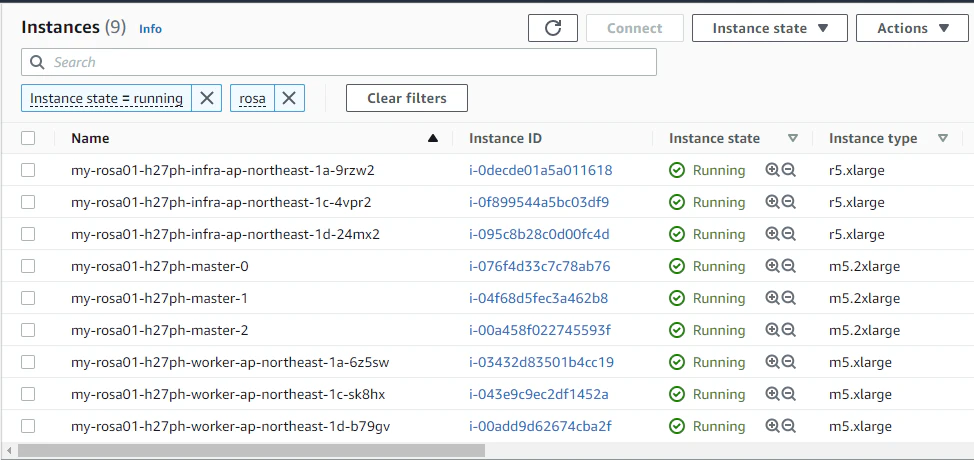Zoom-out filter icon for worker-1d-b79gv row
The width and height of the screenshot is (974, 460).
789,426
